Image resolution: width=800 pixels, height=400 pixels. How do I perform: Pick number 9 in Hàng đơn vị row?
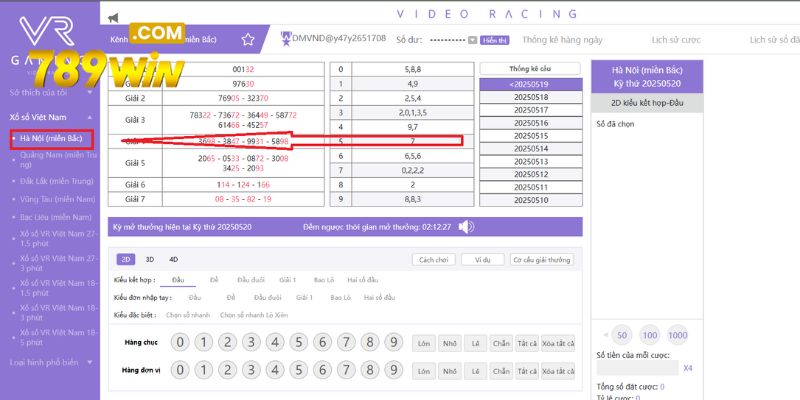pyautogui.click(x=395, y=370)
